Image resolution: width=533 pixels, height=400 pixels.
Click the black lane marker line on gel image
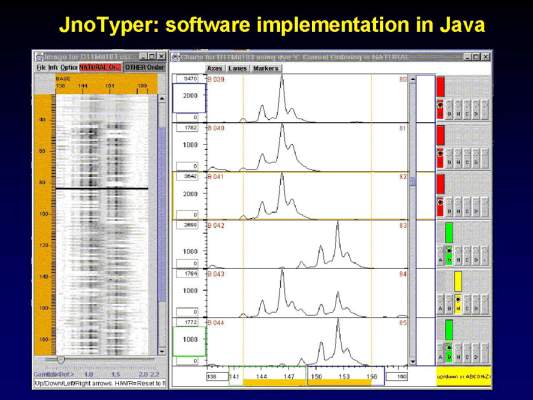102,188
